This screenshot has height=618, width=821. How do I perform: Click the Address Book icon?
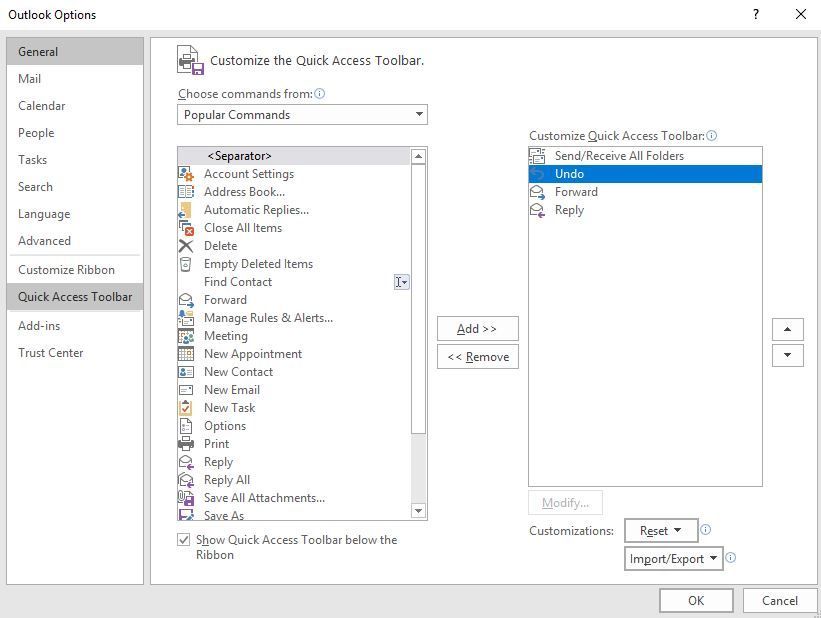click(x=186, y=192)
